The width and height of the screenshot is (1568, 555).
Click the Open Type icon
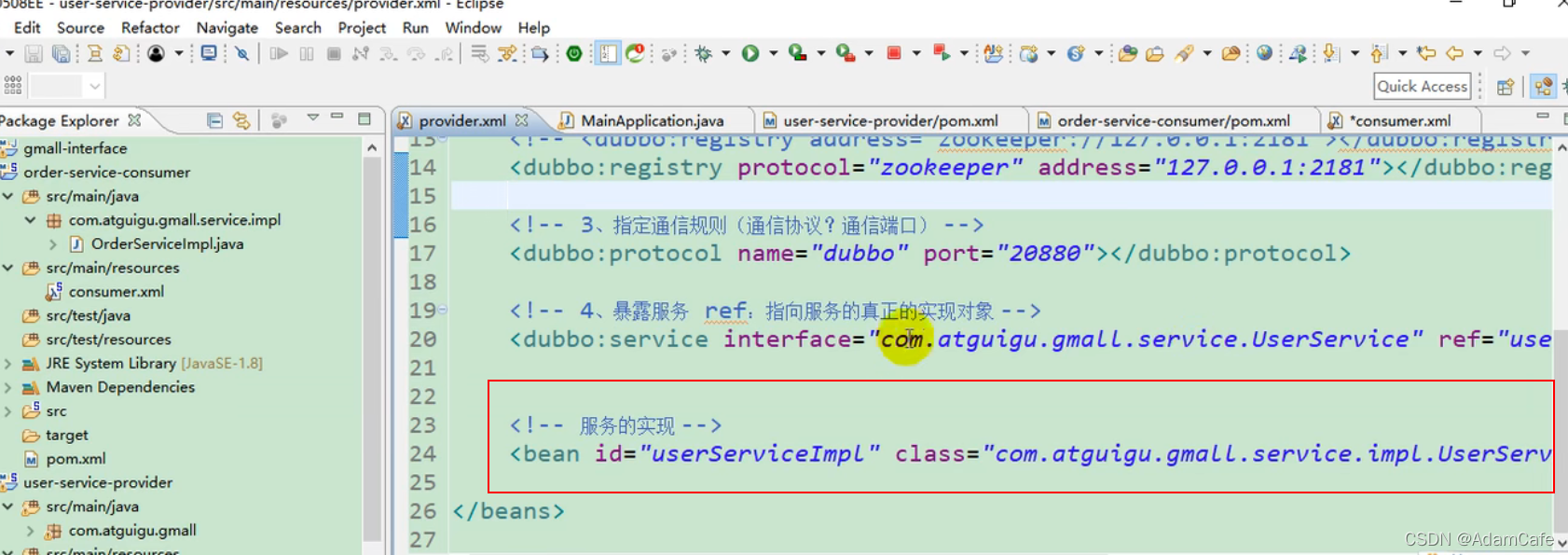[x=1127, y=54]
